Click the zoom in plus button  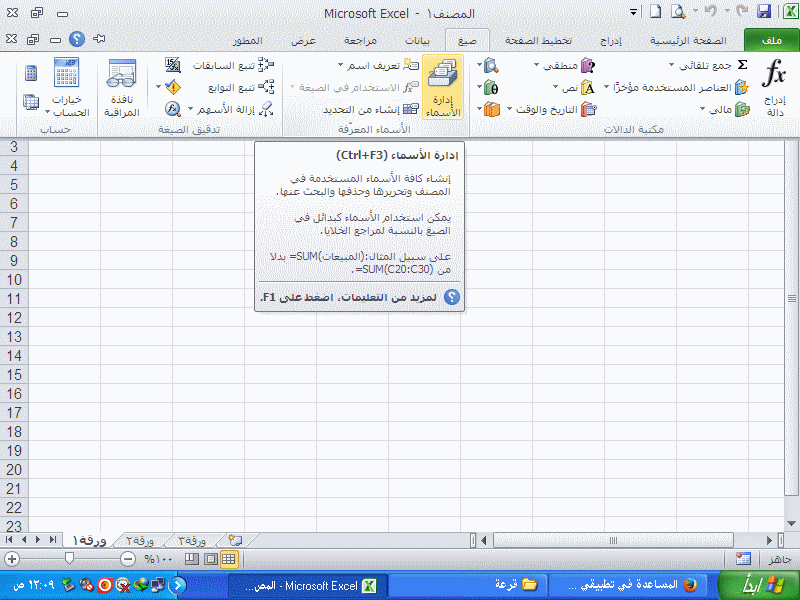(12, 559)
